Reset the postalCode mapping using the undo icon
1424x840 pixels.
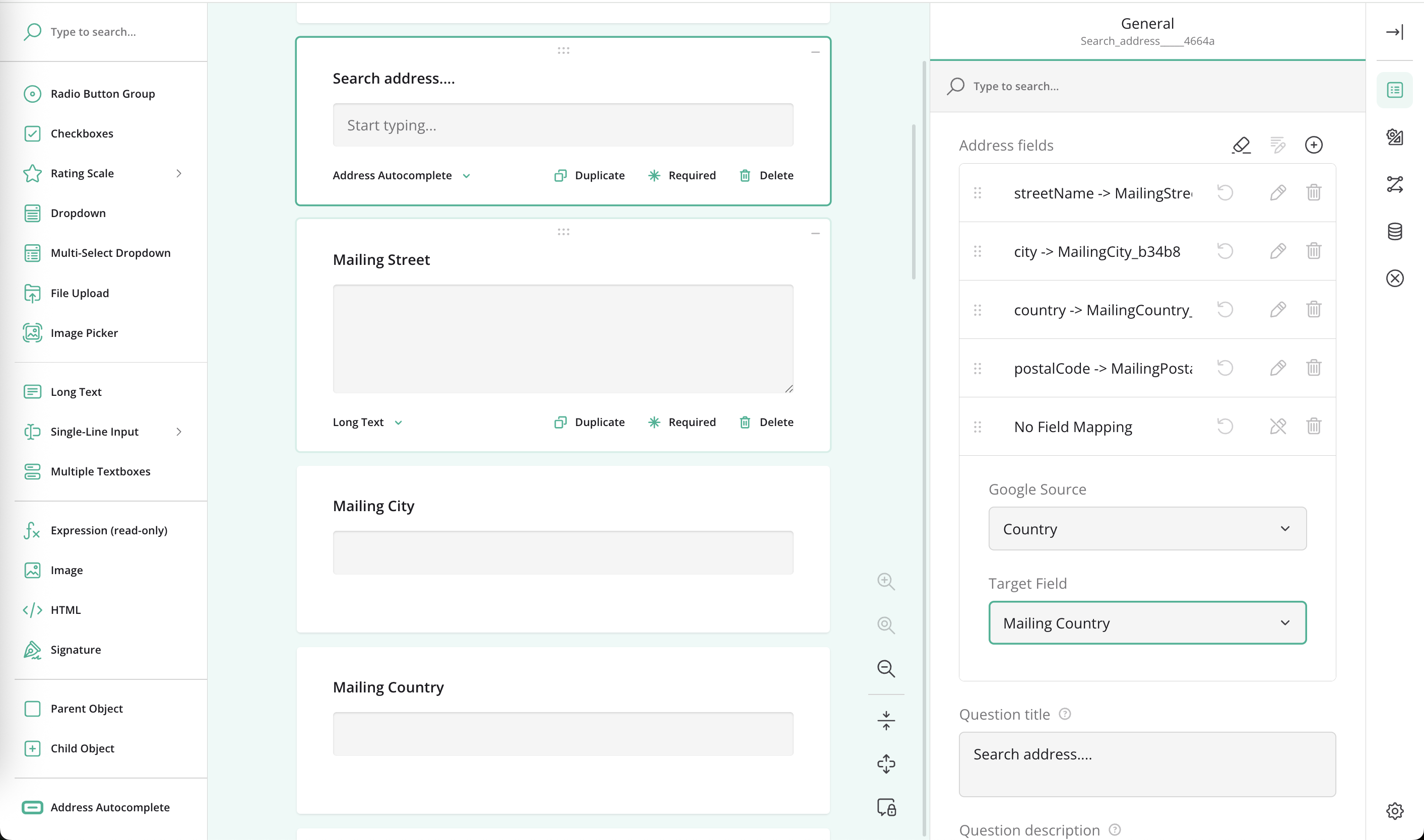click(x=1224, y=368)
